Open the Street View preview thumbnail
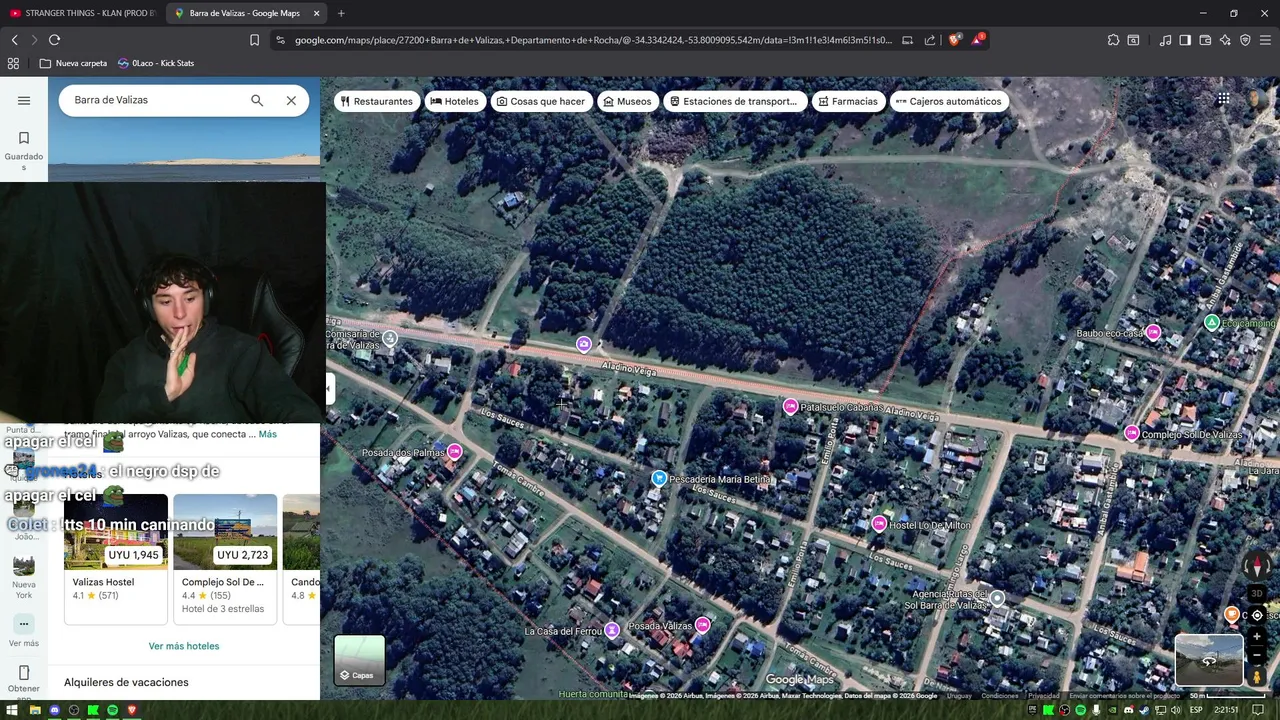Screen dimensions: 1280x720 [1208, 660]
